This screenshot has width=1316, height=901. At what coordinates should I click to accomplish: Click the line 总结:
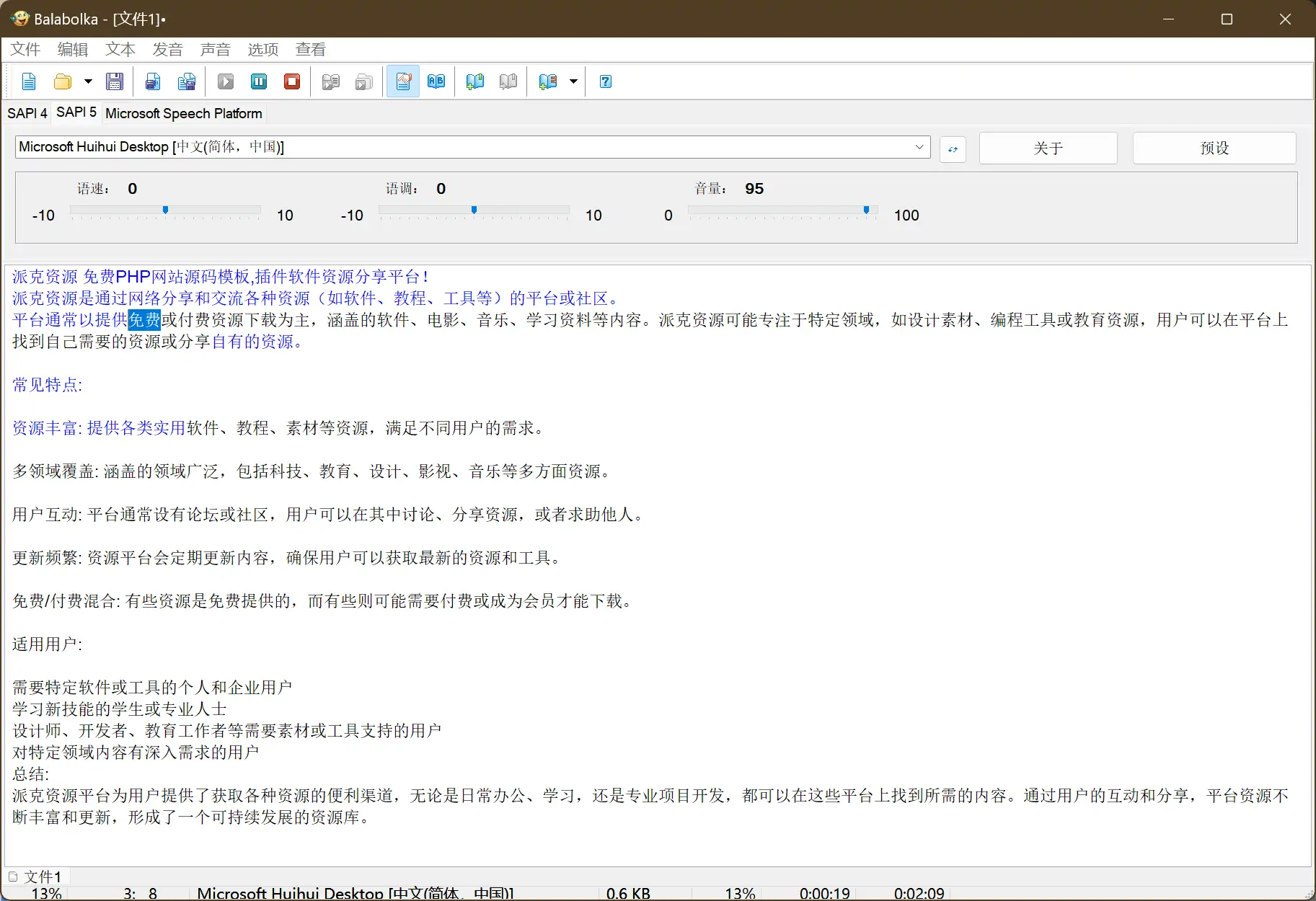pyautogui.click(x=31, y=774)
